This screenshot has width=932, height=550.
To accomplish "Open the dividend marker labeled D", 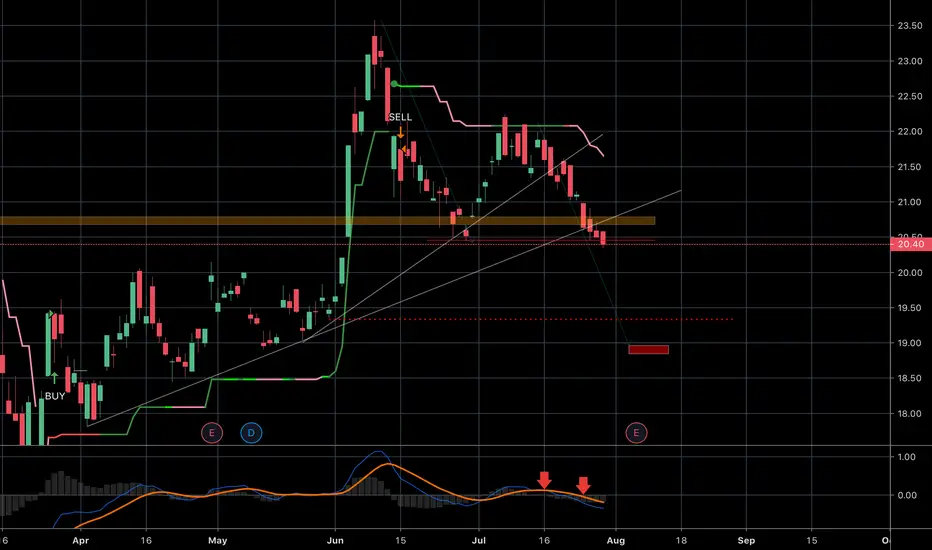I will 251,433.
